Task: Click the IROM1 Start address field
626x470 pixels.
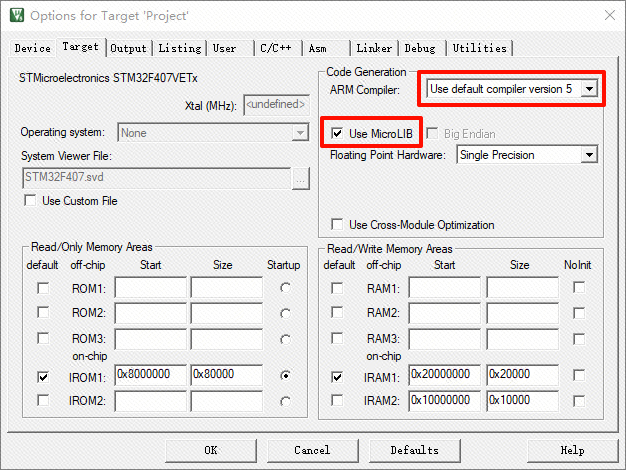Action: (150, 375)
